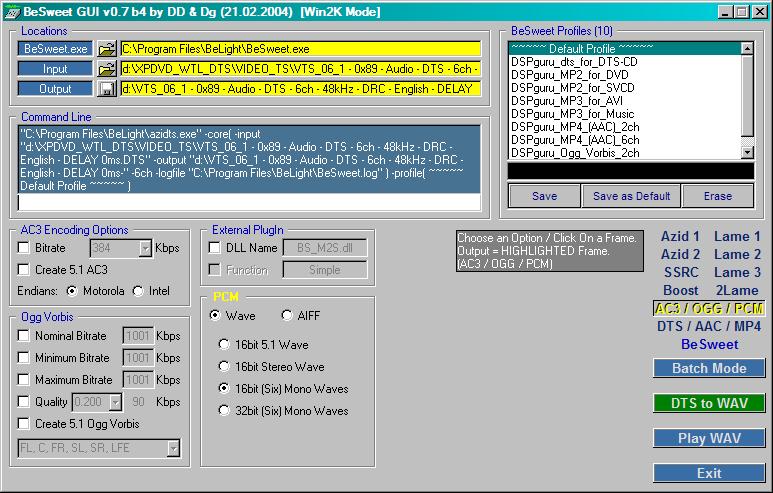
Task: Select DSPguru_dts_for_DTS-CD profile
Action: [625, 62]
